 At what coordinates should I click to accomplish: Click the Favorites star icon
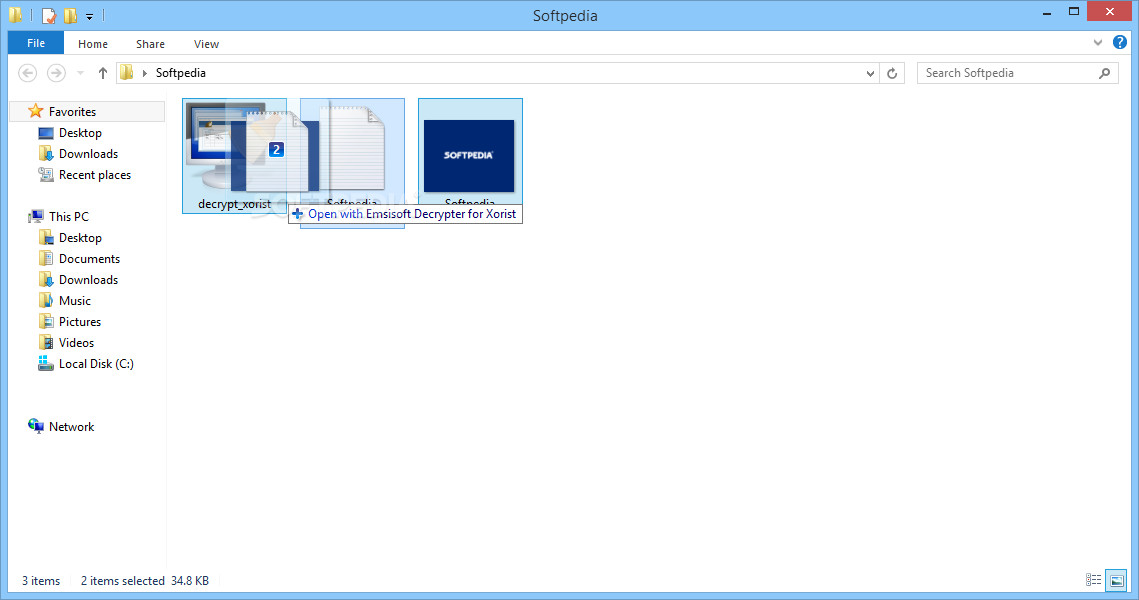point(36,111)
